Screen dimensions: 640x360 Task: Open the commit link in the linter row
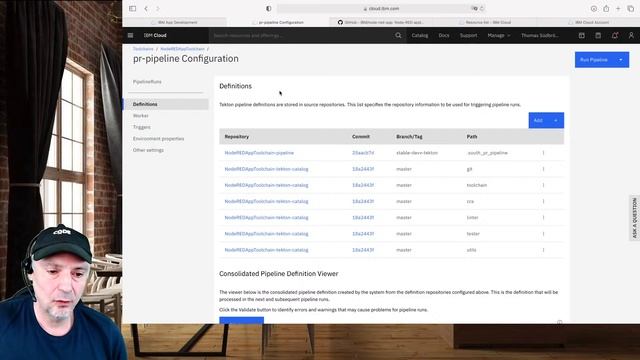click(x=363, y=218)
